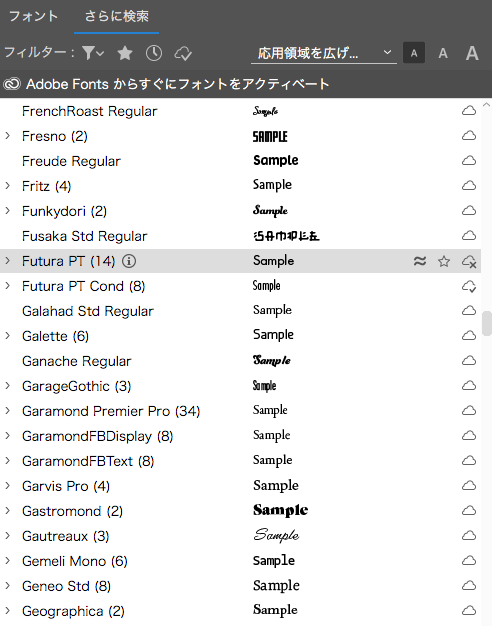
Task: Expand the Garvis Pro family
Action: (x=8, y=485)
